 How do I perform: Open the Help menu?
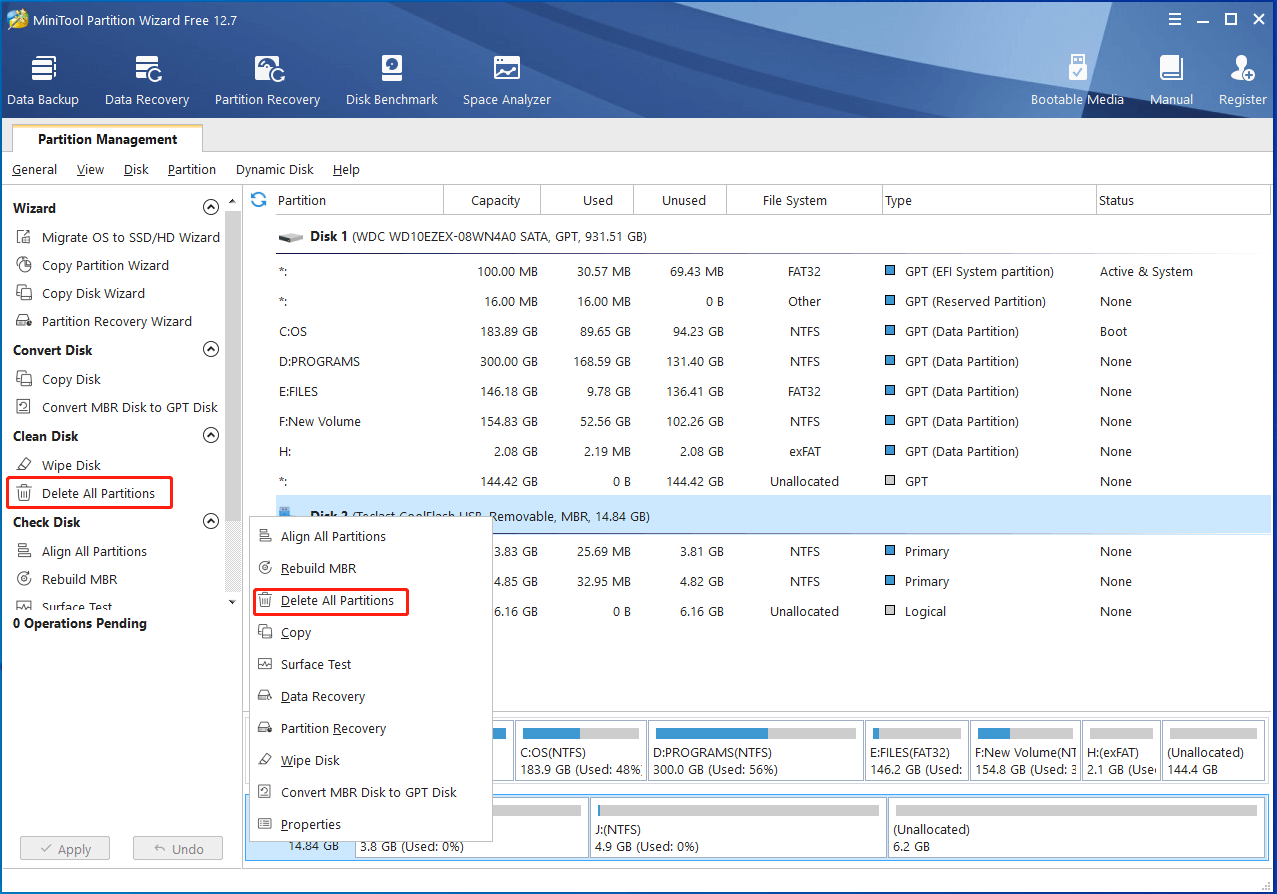(x=346, y=169)
